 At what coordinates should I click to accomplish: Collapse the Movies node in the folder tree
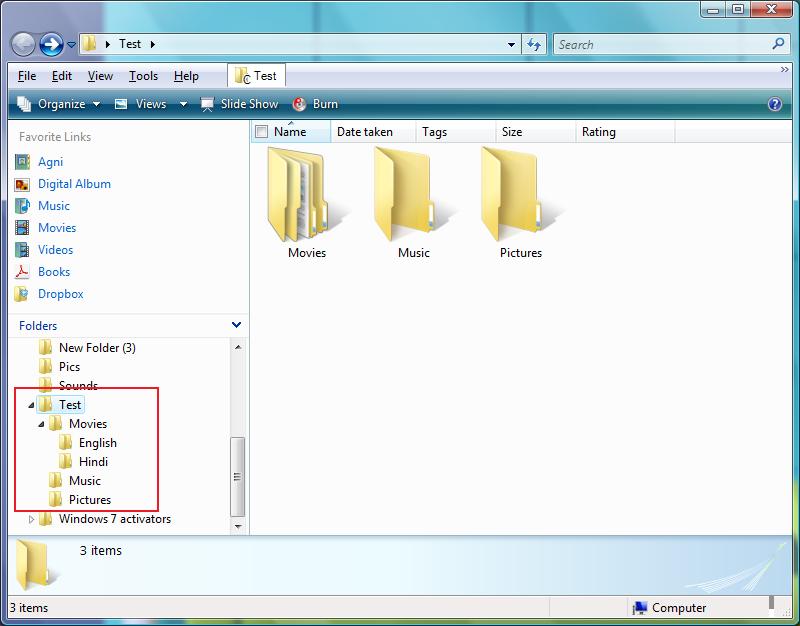[40, 423]
